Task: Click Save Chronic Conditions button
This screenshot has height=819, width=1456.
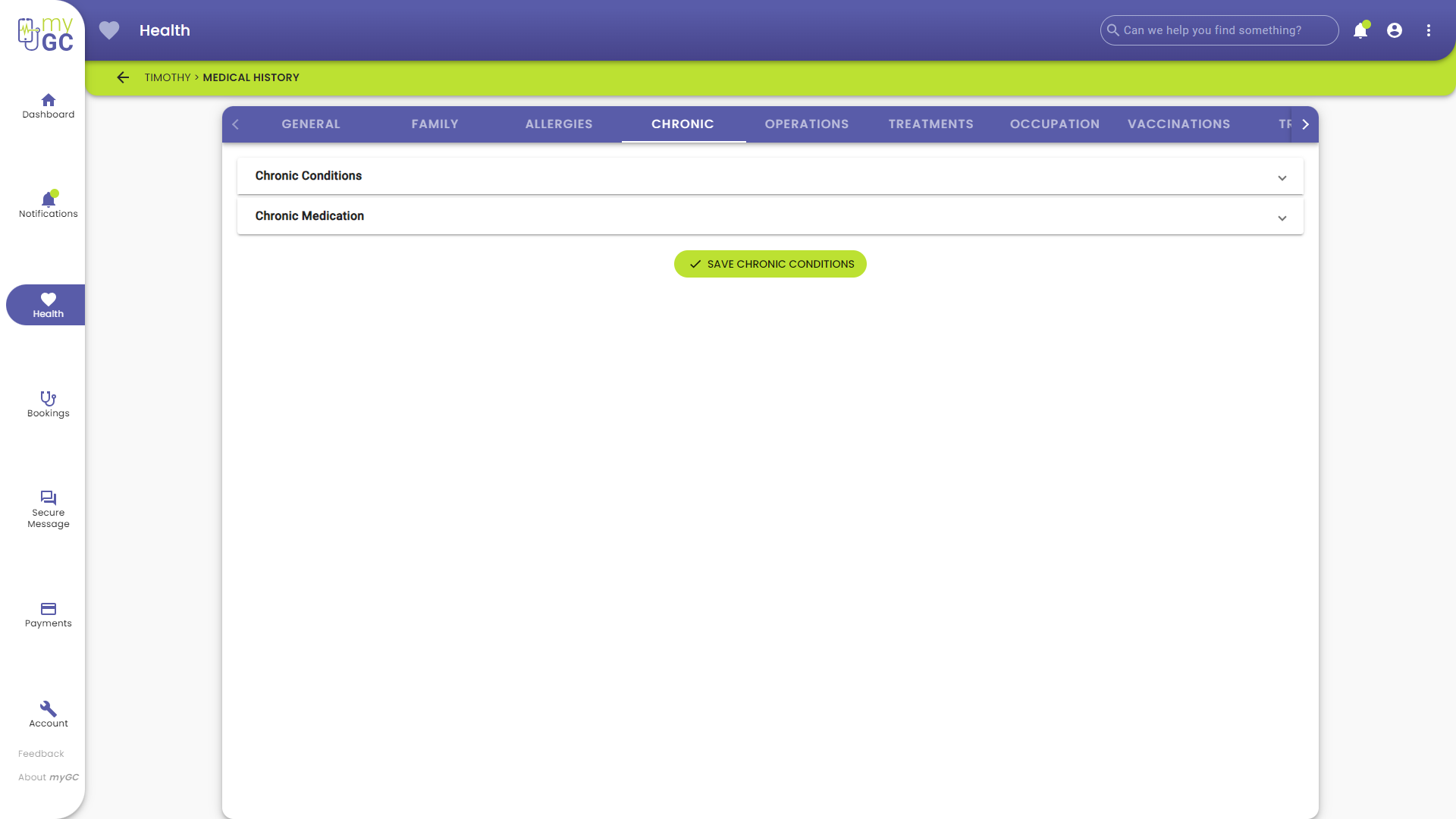Action: point(770,264)
